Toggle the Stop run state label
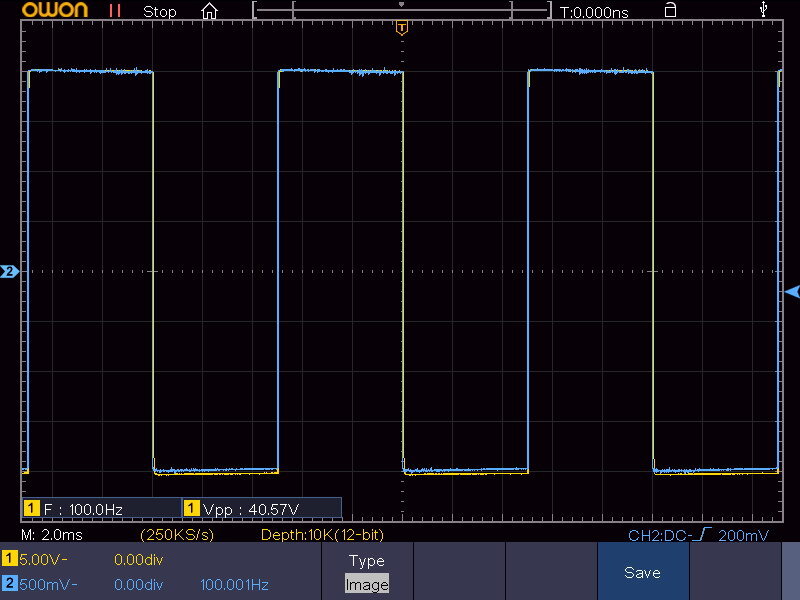Image resolution: width=800 pixels, height=600 pixels. 160,12
